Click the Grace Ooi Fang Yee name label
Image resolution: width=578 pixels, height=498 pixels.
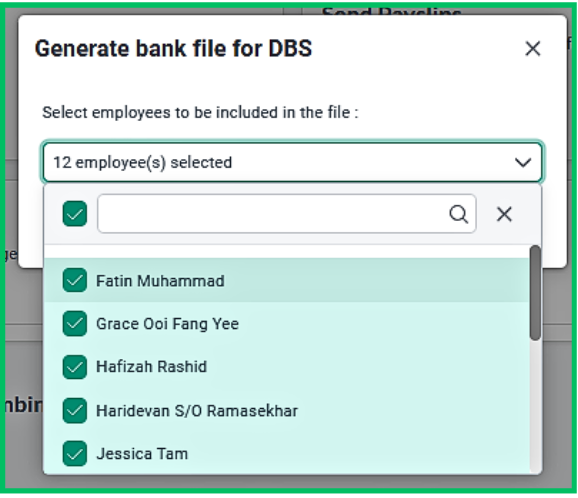(x=167, y=324)
